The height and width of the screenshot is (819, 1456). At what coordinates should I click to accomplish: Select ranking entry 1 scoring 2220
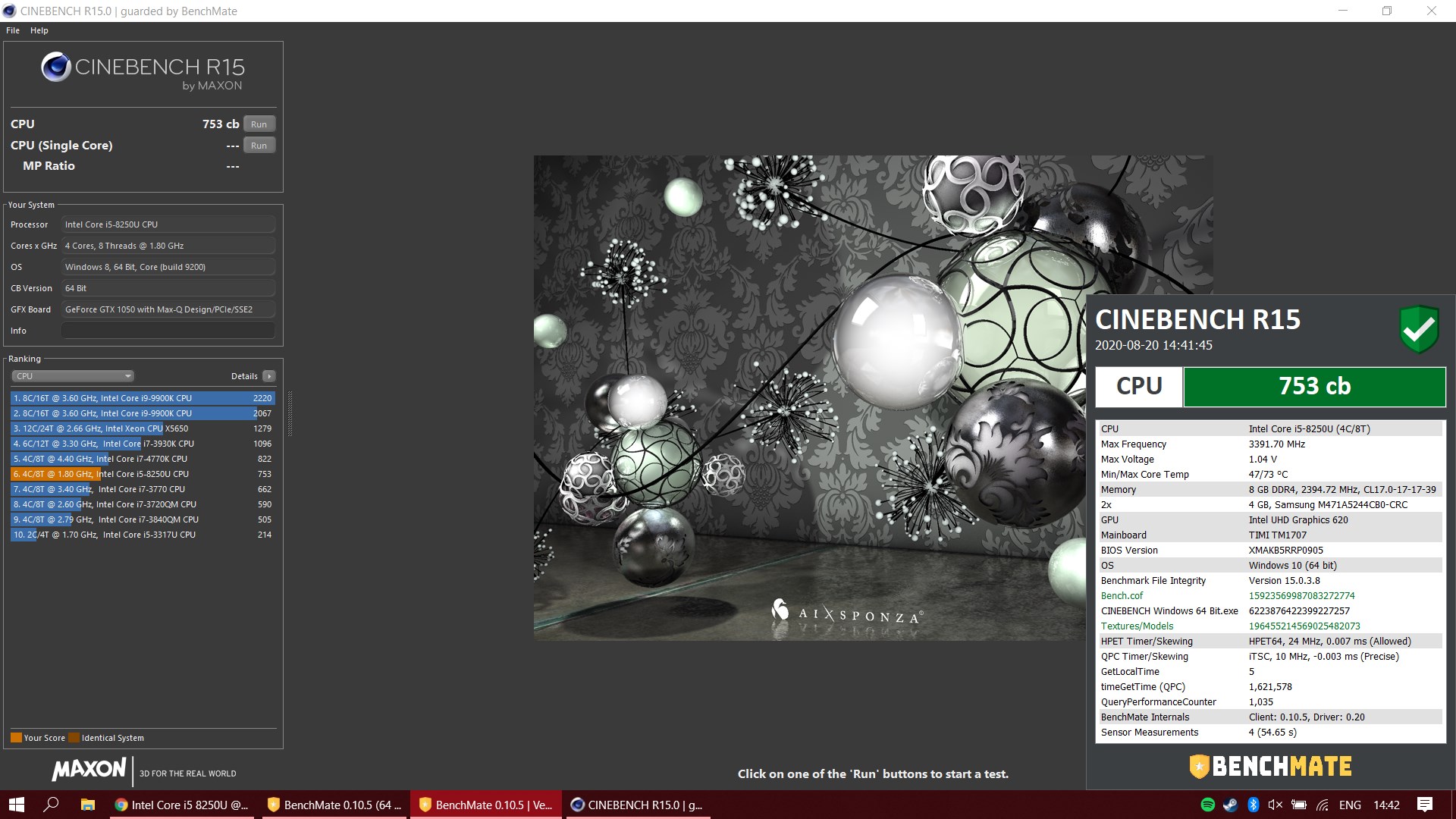[143, 398]
